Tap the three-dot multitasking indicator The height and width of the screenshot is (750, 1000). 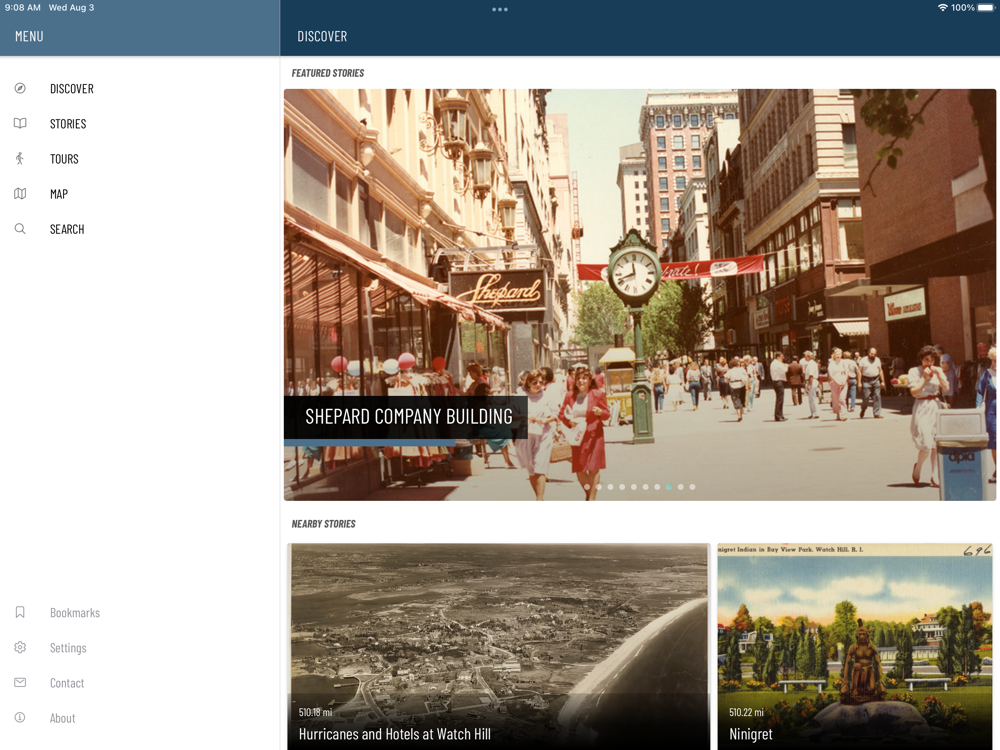500,10
